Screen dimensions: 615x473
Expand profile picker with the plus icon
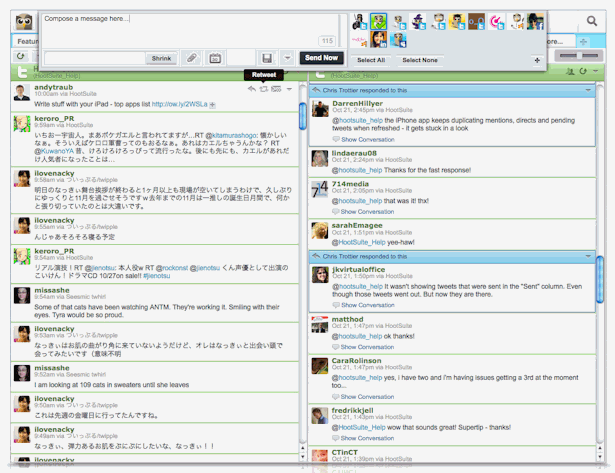point(537,60)
